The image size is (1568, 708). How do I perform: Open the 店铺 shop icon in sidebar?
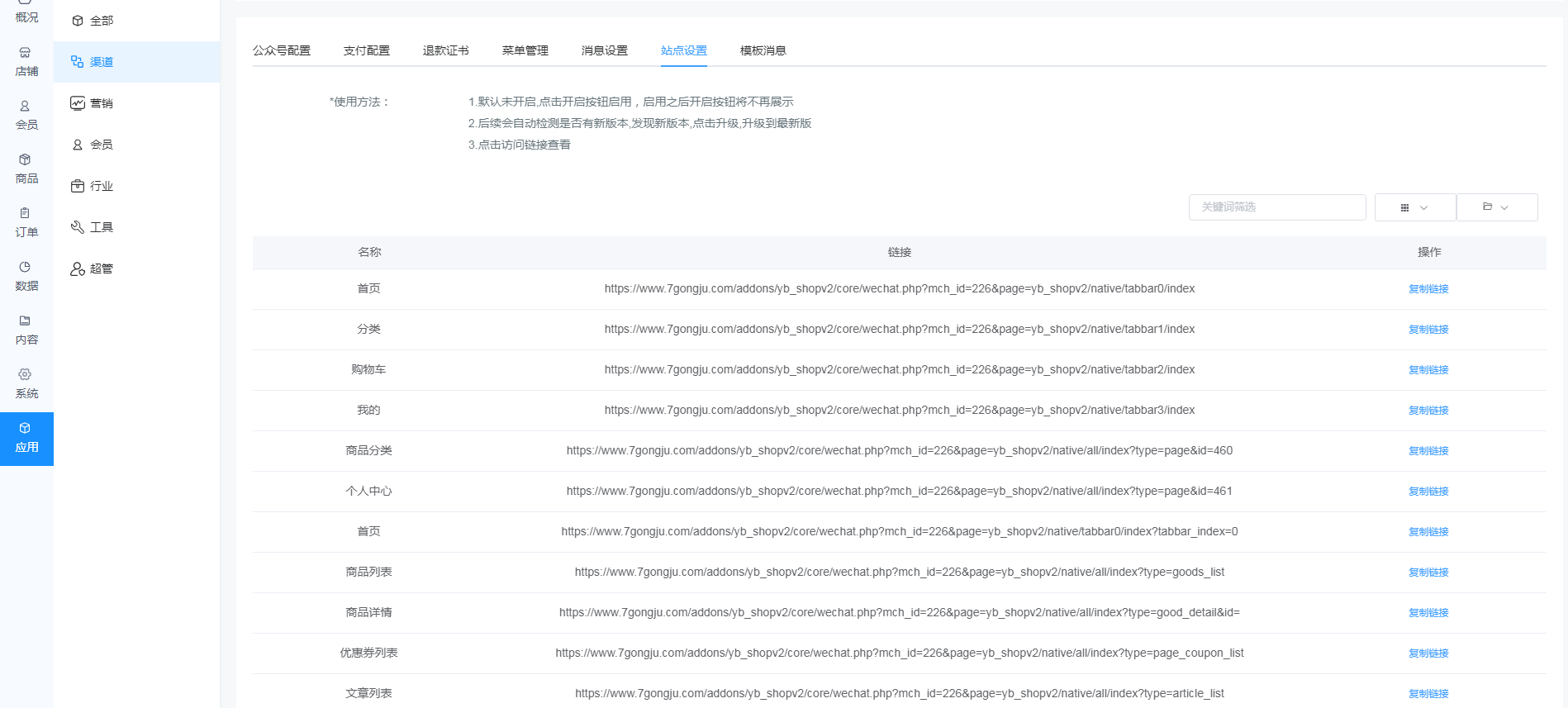coord(26,53)
